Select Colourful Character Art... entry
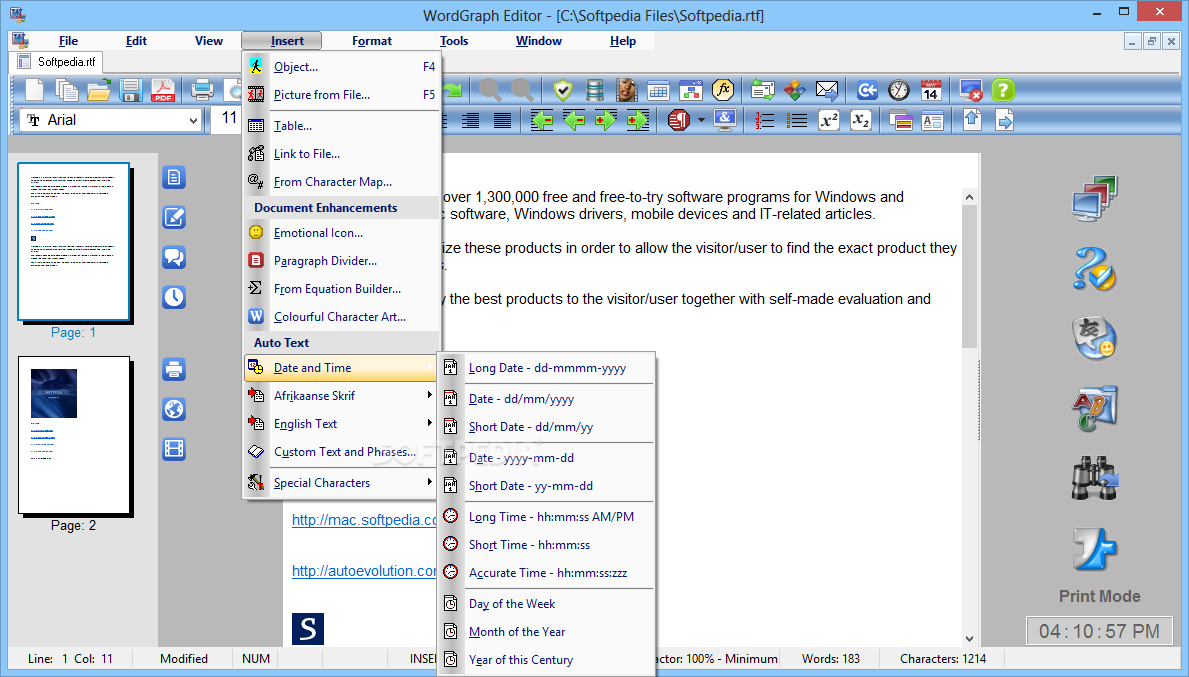The height and width of the screenshot is (677, 1189). pos(340,317)
